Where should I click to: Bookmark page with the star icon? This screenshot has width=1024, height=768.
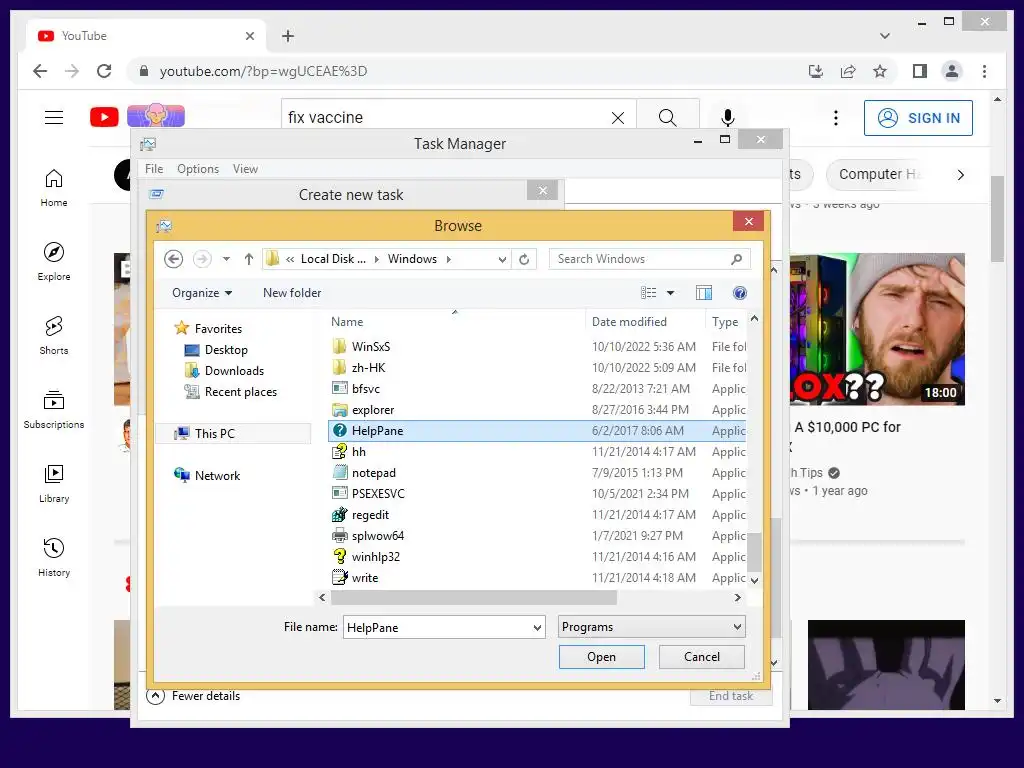(x=880, y=71)
